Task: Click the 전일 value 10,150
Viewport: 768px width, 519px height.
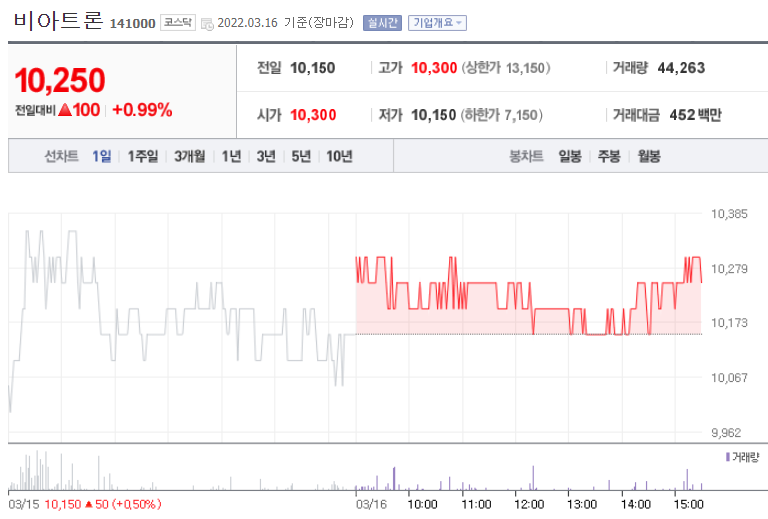Action: (312, 68)
